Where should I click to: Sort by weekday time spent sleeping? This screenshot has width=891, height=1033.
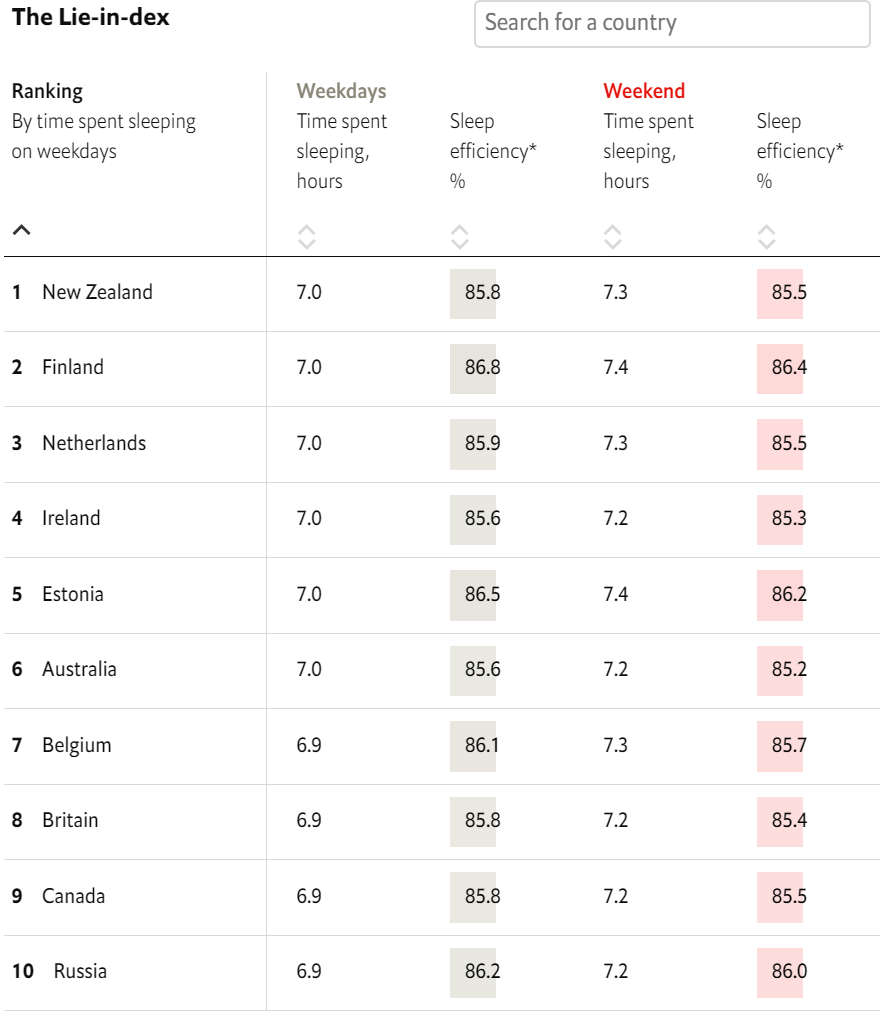307,237
